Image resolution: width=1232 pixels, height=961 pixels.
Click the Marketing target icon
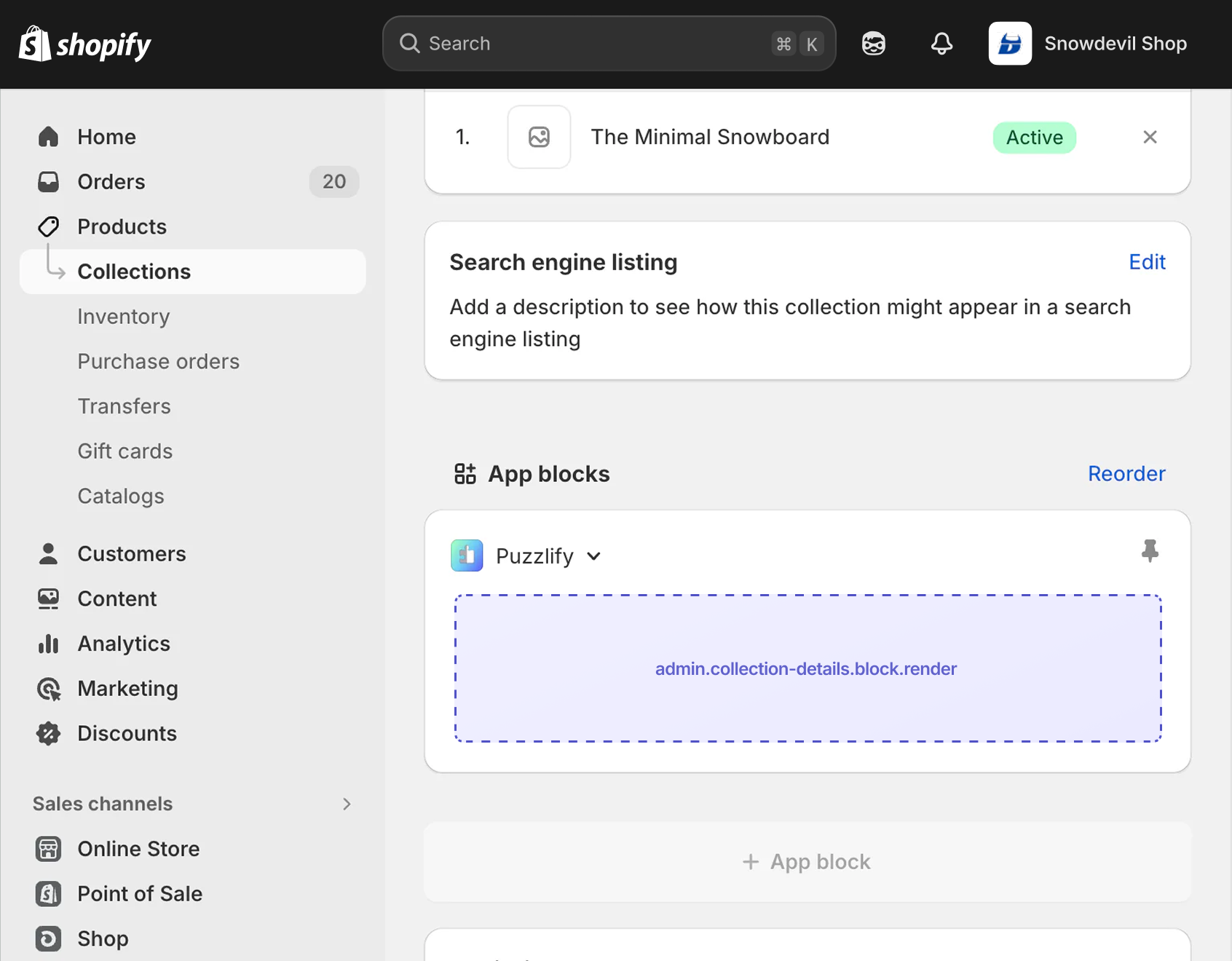48,689
